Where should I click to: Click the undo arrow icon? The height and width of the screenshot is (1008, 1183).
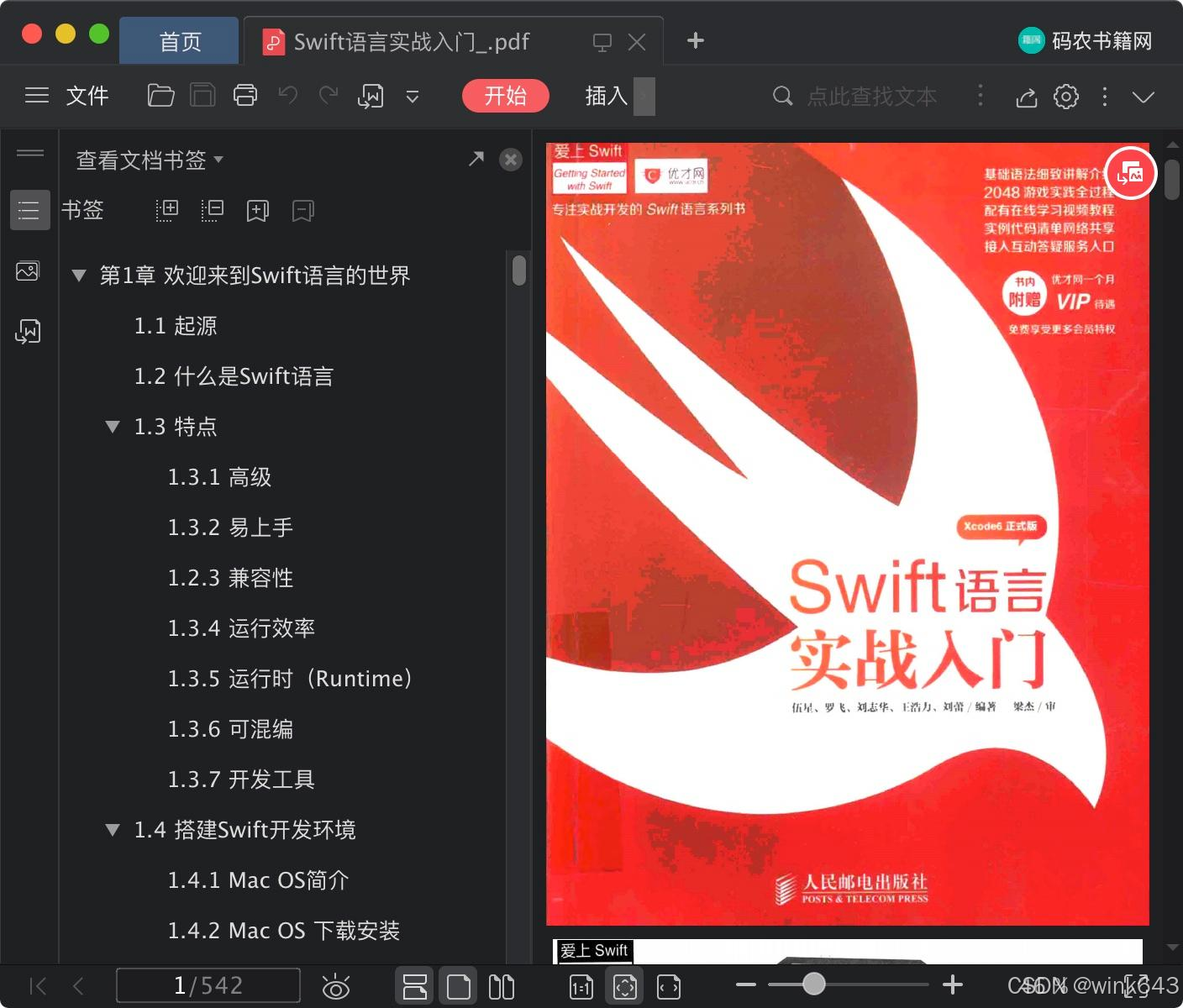point(288,96)
